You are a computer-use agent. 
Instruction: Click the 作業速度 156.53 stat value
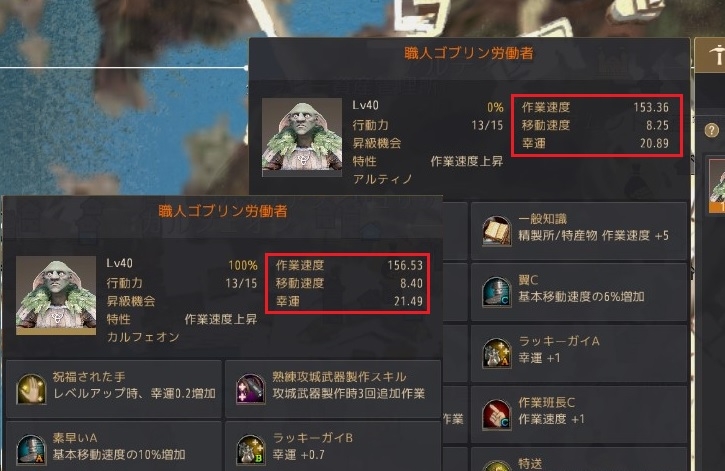click(x=405, y=265)
